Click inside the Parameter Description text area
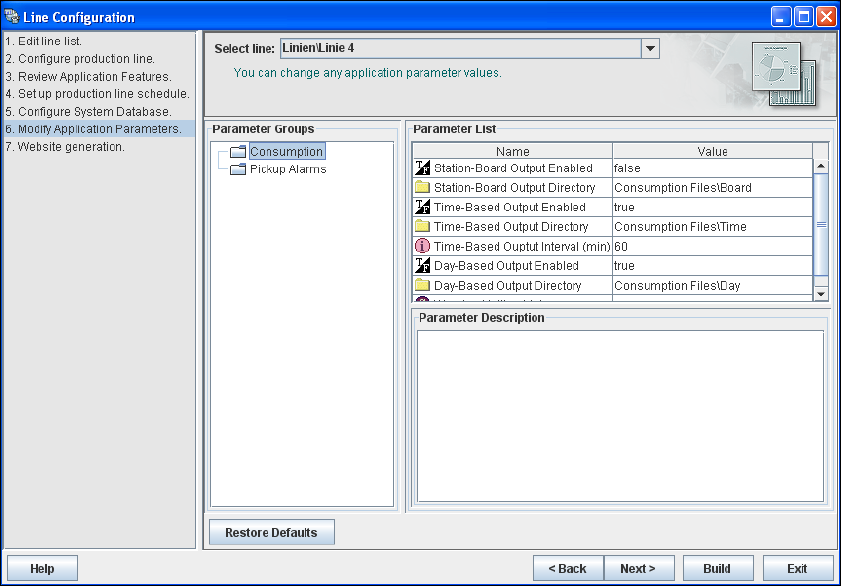Screen dimensions: 841x586 coord(620,416)
